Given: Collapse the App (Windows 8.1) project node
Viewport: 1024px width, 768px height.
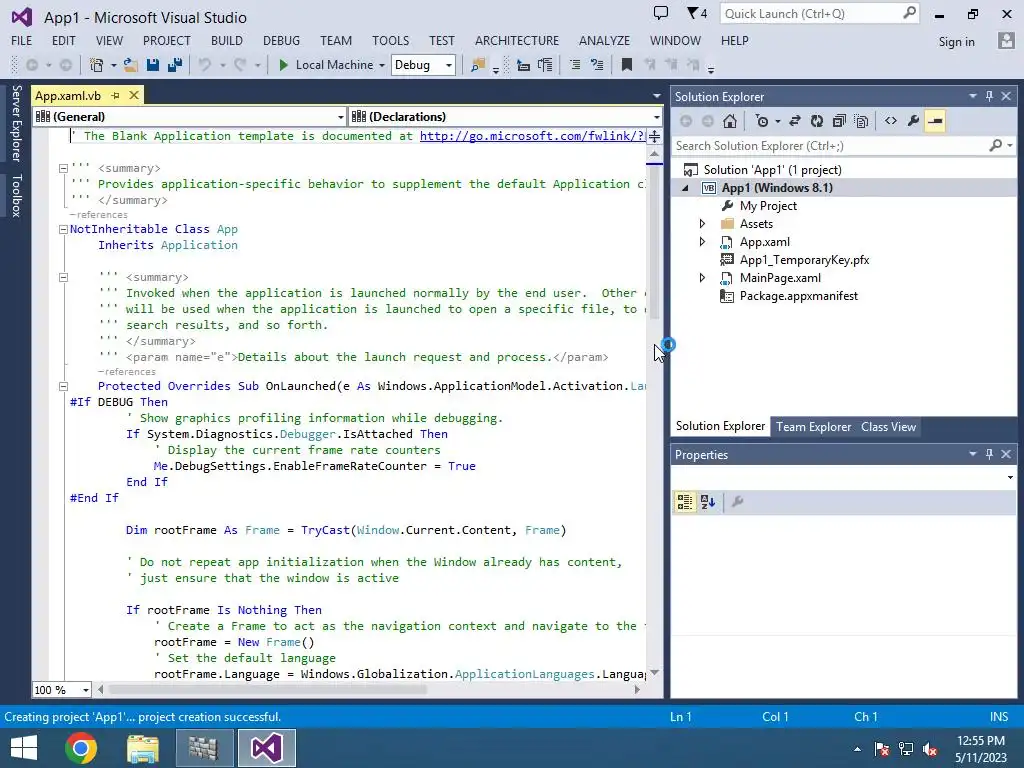Looking at the screenshot, I should click(x=686, y=188).
